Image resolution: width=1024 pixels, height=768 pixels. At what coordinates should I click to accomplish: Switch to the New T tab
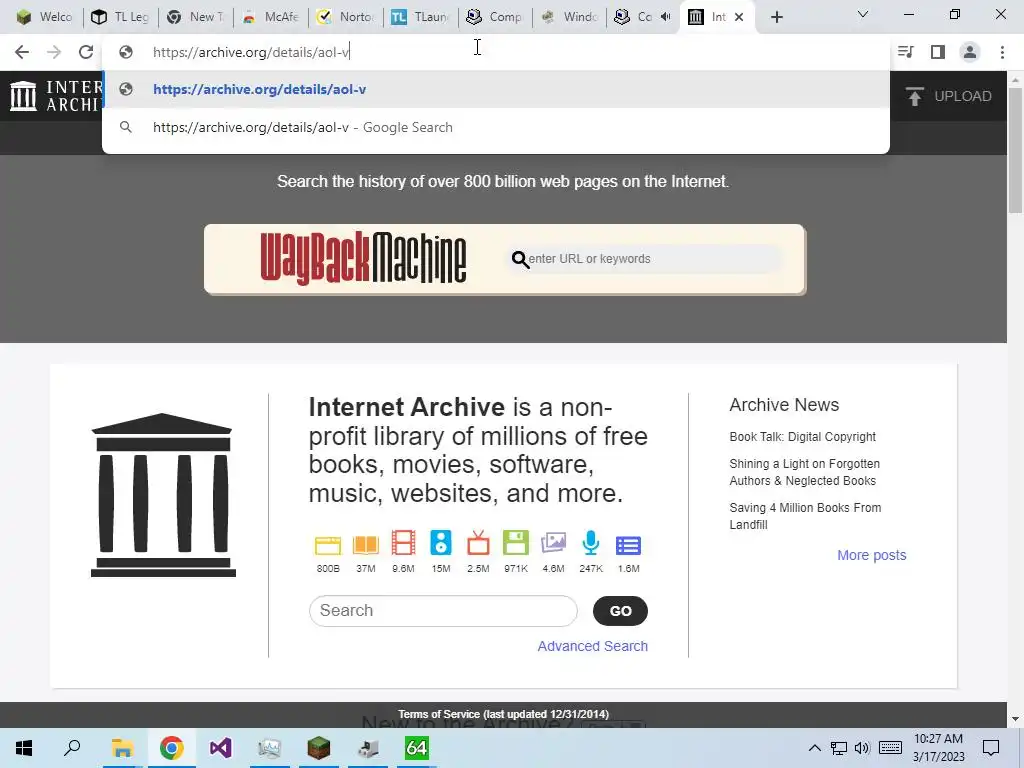coord(195,17)
